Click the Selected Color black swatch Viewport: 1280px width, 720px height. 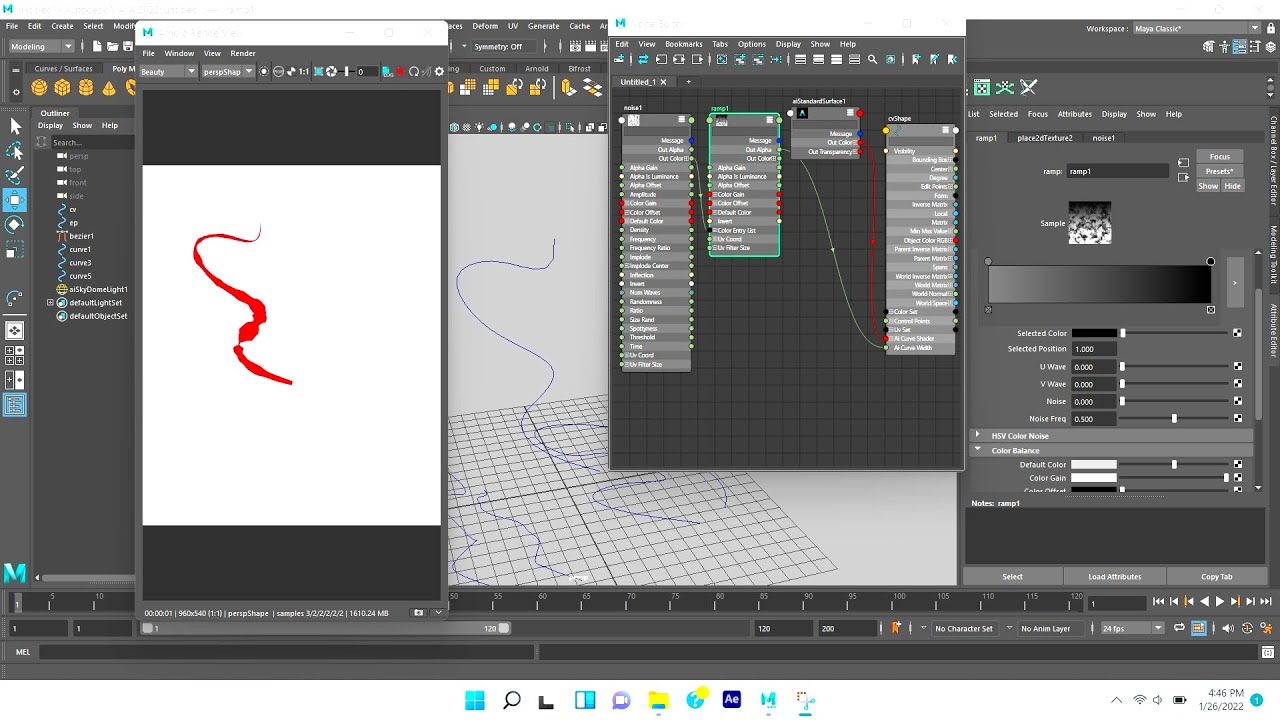coord(1094,333)
